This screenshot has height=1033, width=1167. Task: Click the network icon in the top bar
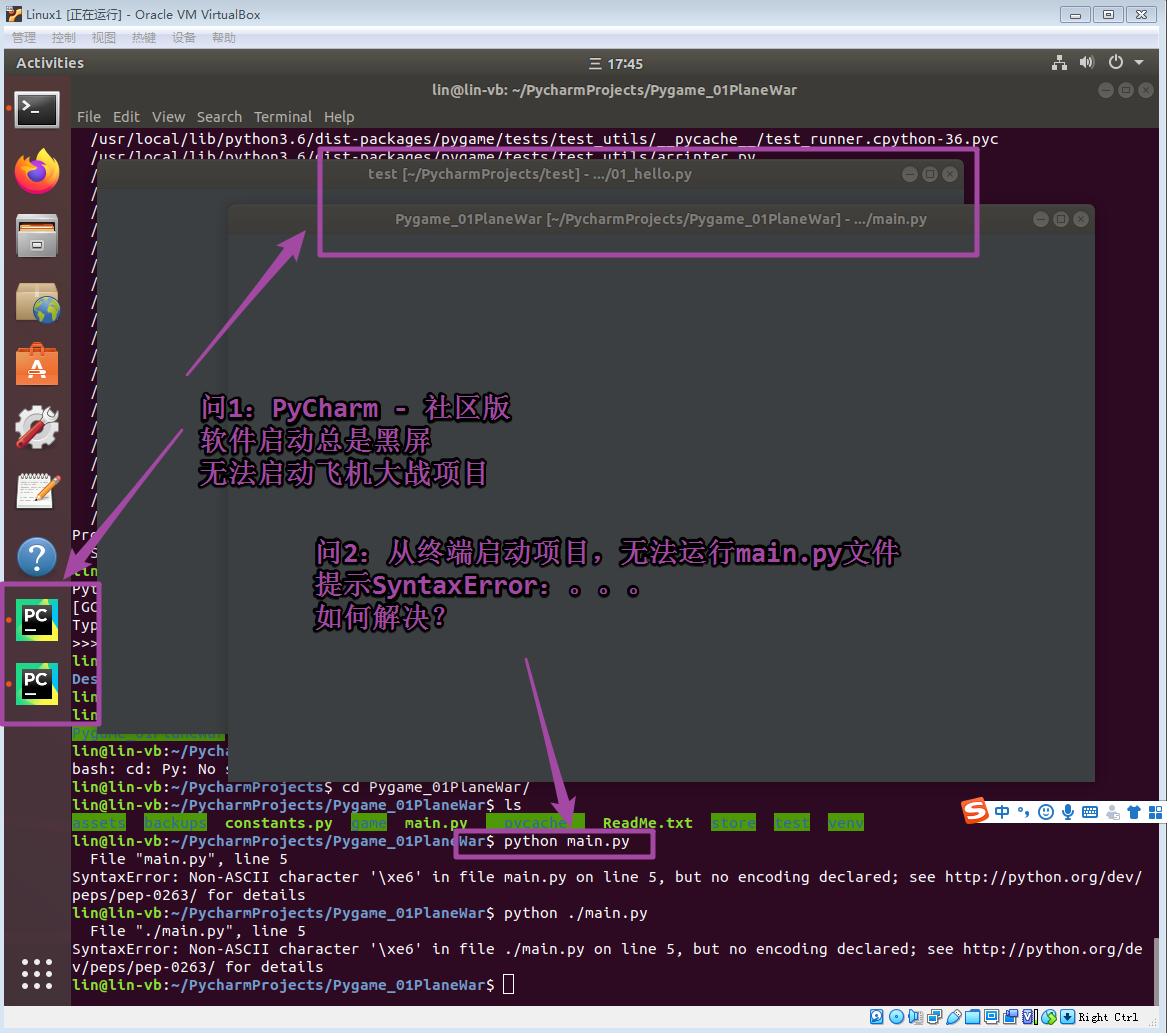point(1058,63)
